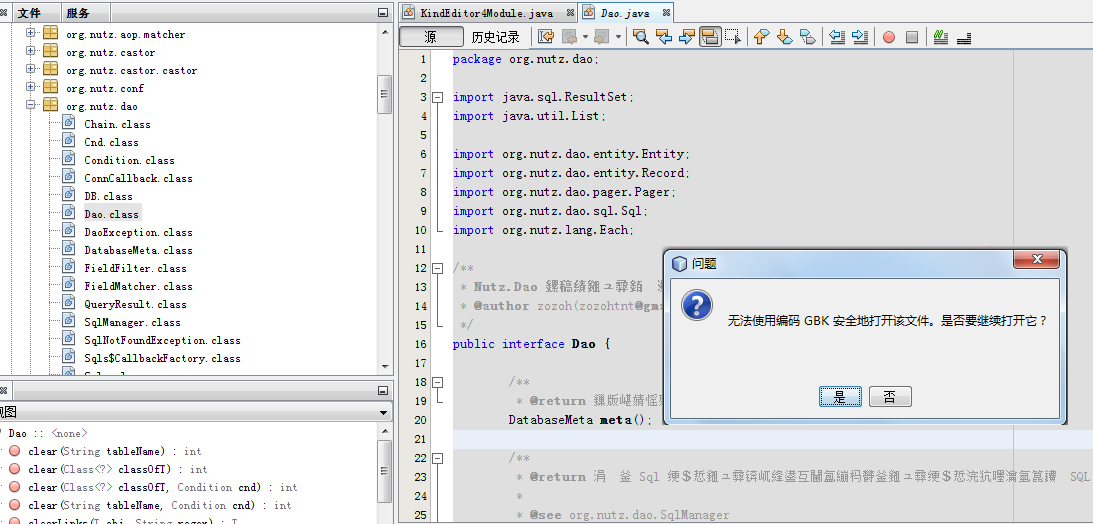The width and height of the screenshot is (1093, 524).
Task: Click the Uncomment lines icon
Action: pos(964,37)
